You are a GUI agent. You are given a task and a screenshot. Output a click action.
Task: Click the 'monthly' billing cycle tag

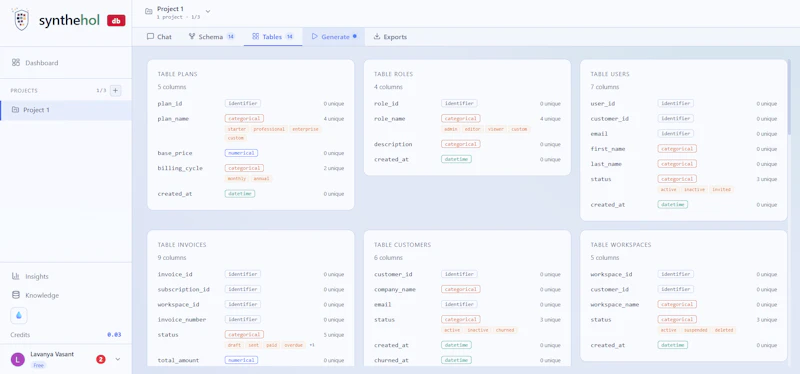point(237,179)
